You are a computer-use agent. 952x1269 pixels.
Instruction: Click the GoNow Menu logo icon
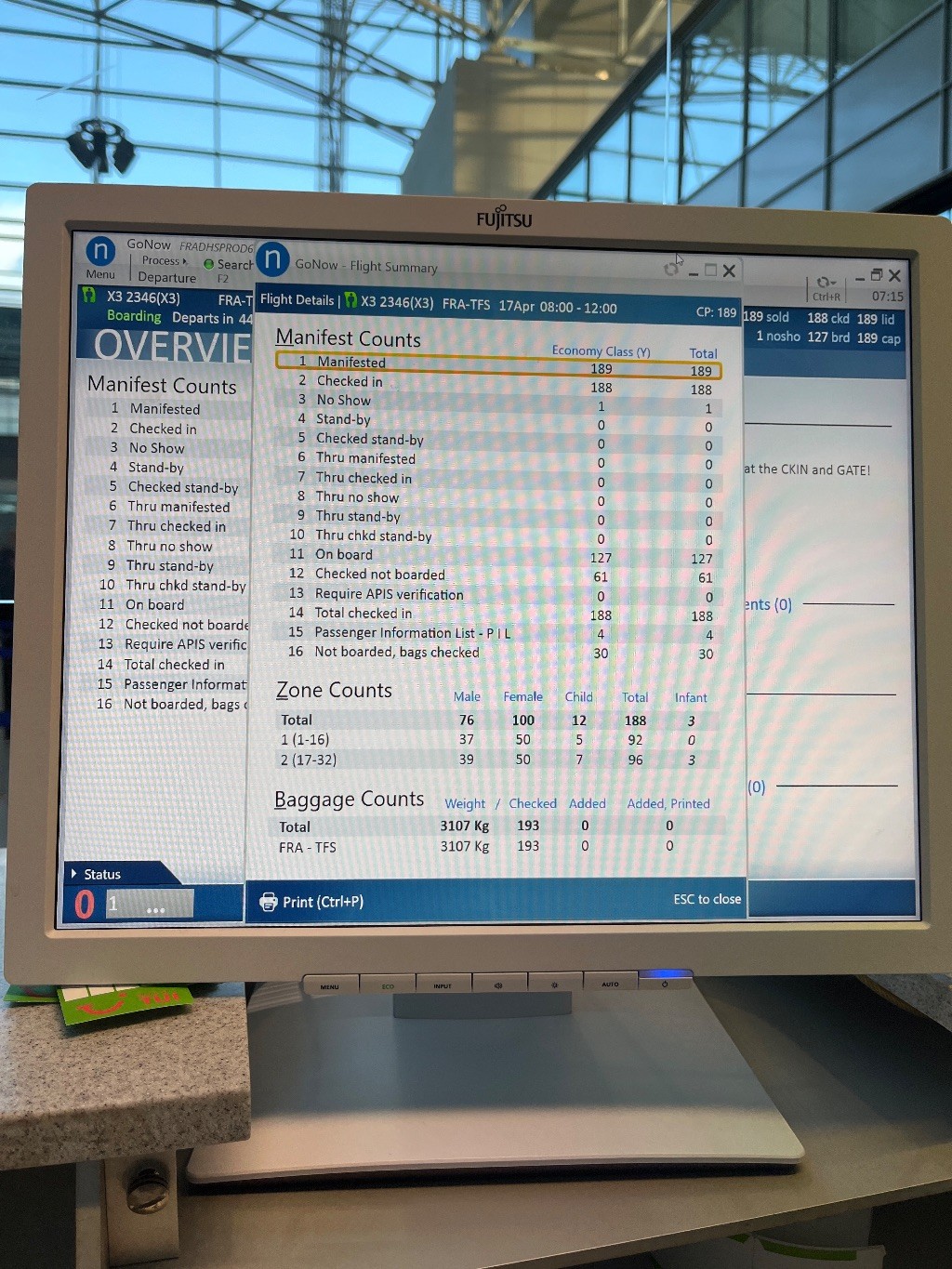[x=100, y=251]
